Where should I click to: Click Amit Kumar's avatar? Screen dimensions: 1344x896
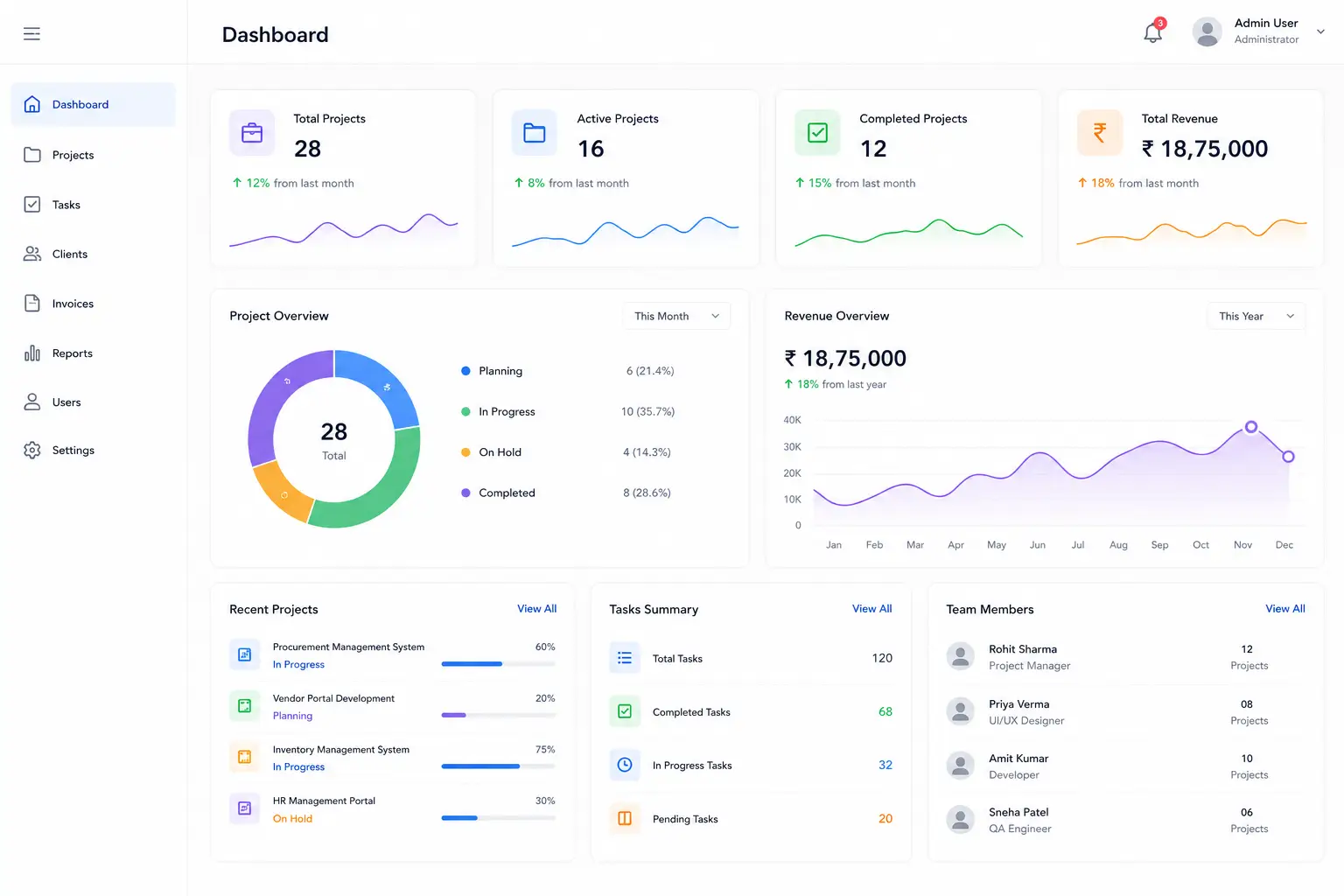(x=960, y=766)
